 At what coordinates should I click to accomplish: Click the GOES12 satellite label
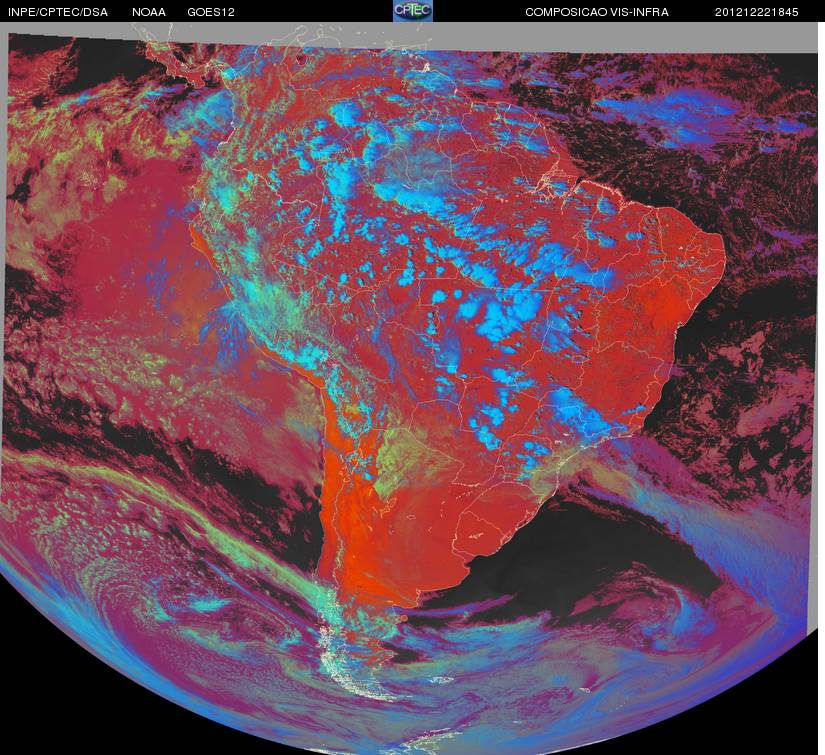coord(211,12)
